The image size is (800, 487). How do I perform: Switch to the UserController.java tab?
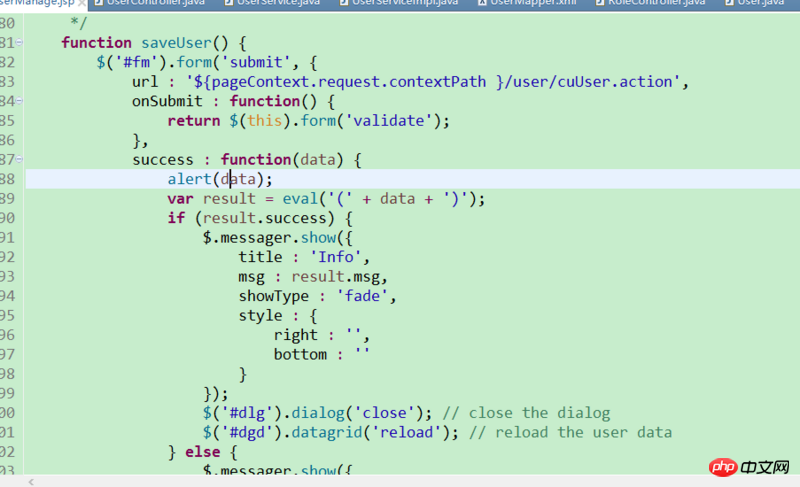point(150,3)
